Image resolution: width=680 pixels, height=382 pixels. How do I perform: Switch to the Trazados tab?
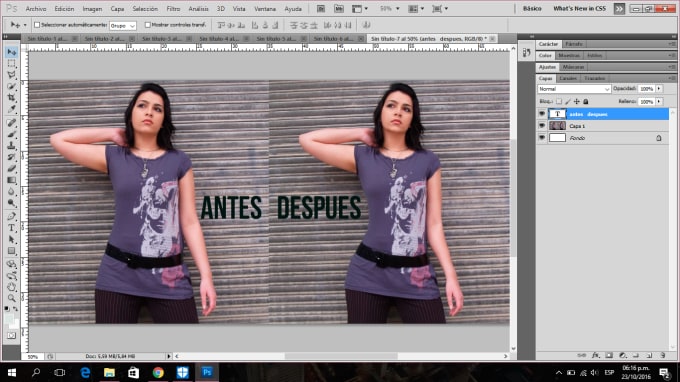click(595, 78)
